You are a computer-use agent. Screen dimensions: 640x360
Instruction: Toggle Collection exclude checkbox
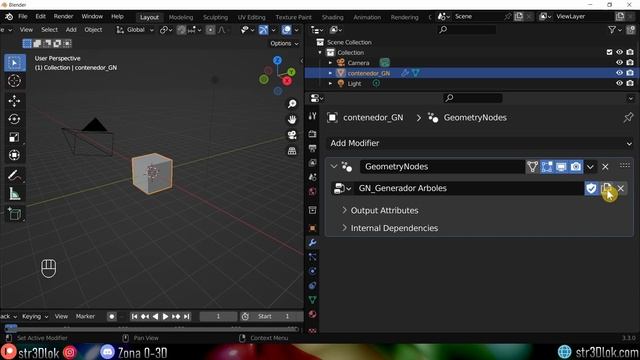[x=609, y=52]
